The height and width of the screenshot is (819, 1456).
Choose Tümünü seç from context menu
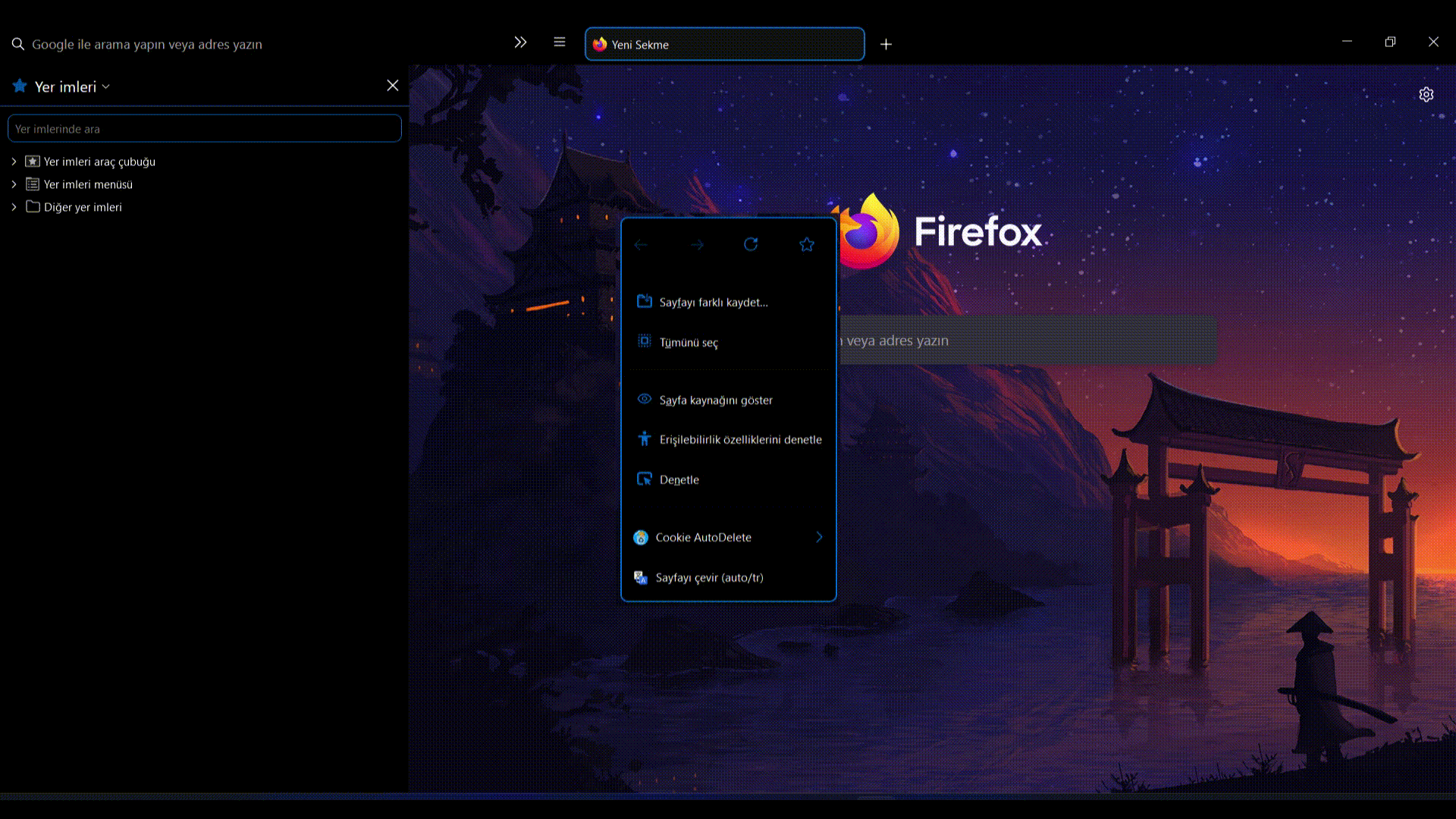tap(688, 342)
